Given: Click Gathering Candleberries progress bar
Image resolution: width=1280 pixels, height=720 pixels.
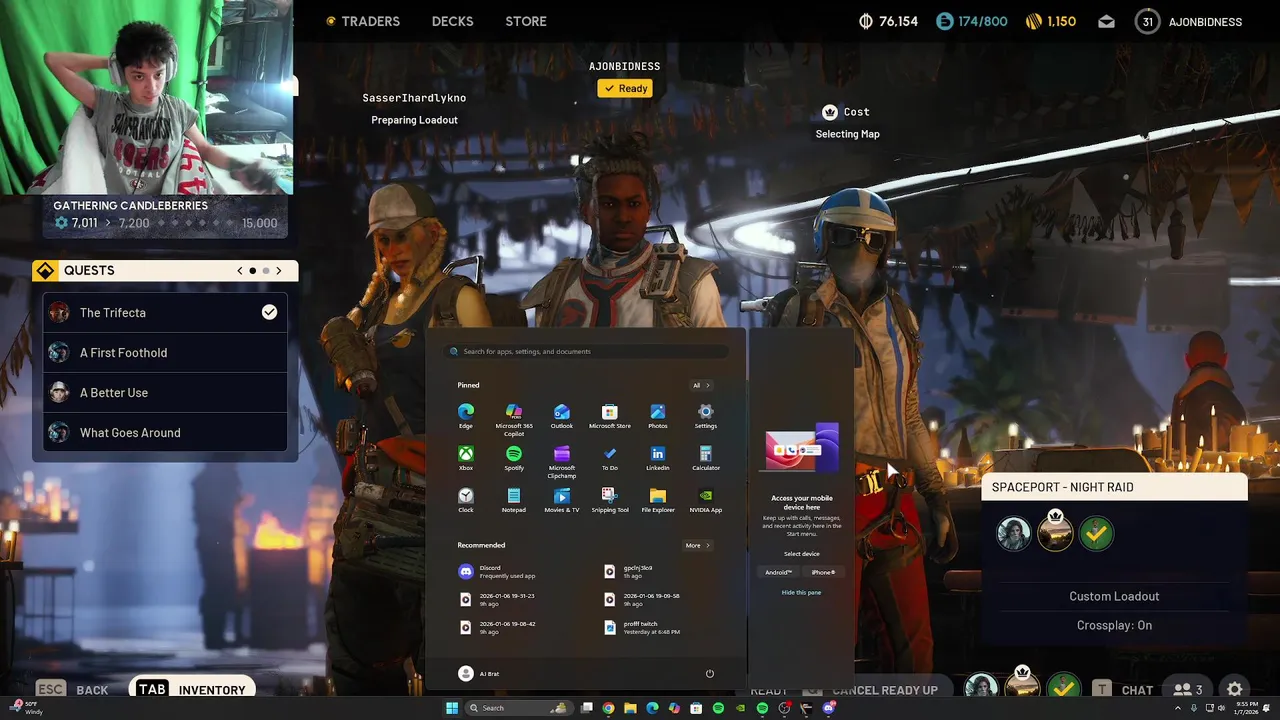Looking at the screenshot, I should pyautogui.click(x=165, y=223).
